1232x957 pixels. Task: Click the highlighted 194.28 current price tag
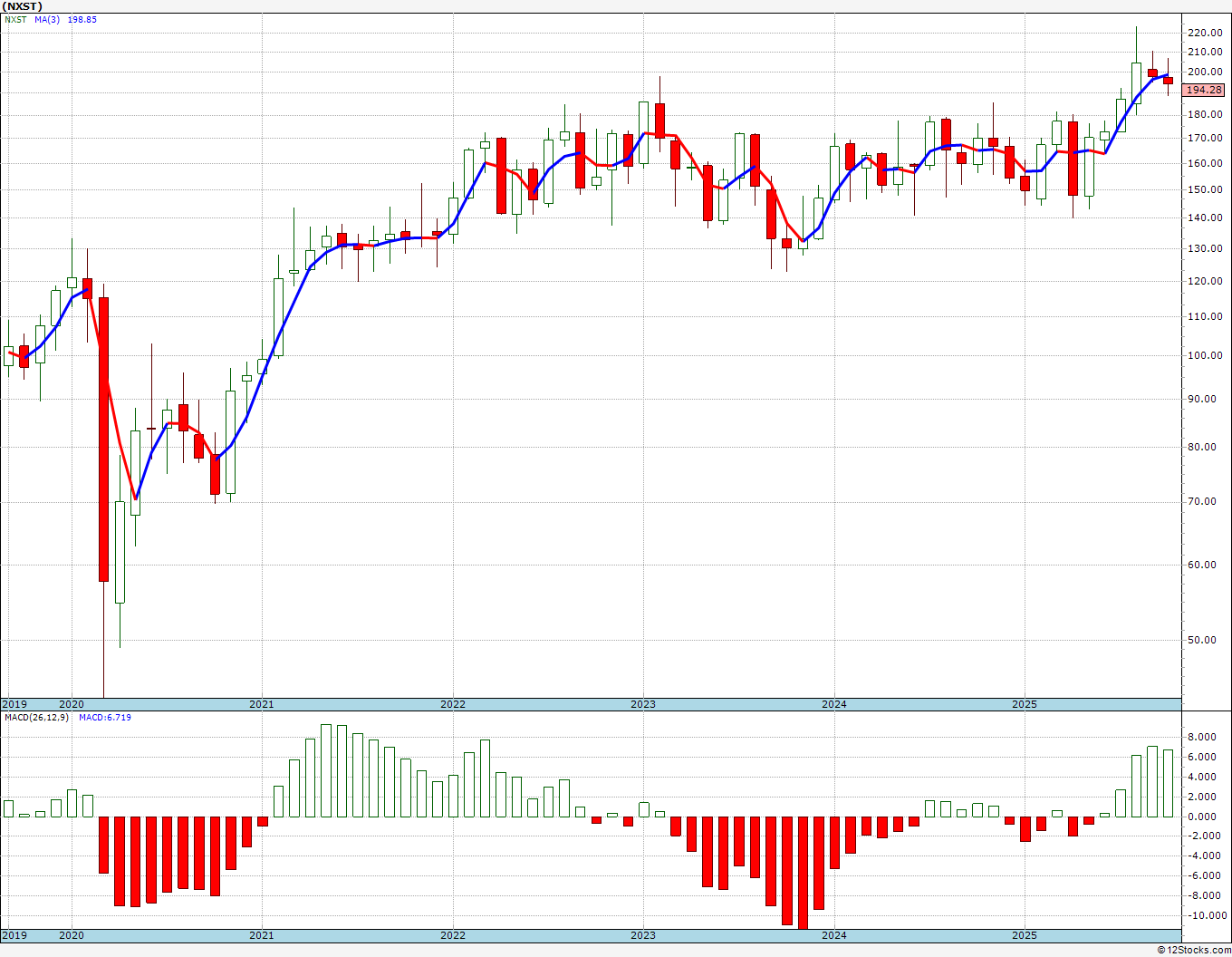pos(1204,90)
